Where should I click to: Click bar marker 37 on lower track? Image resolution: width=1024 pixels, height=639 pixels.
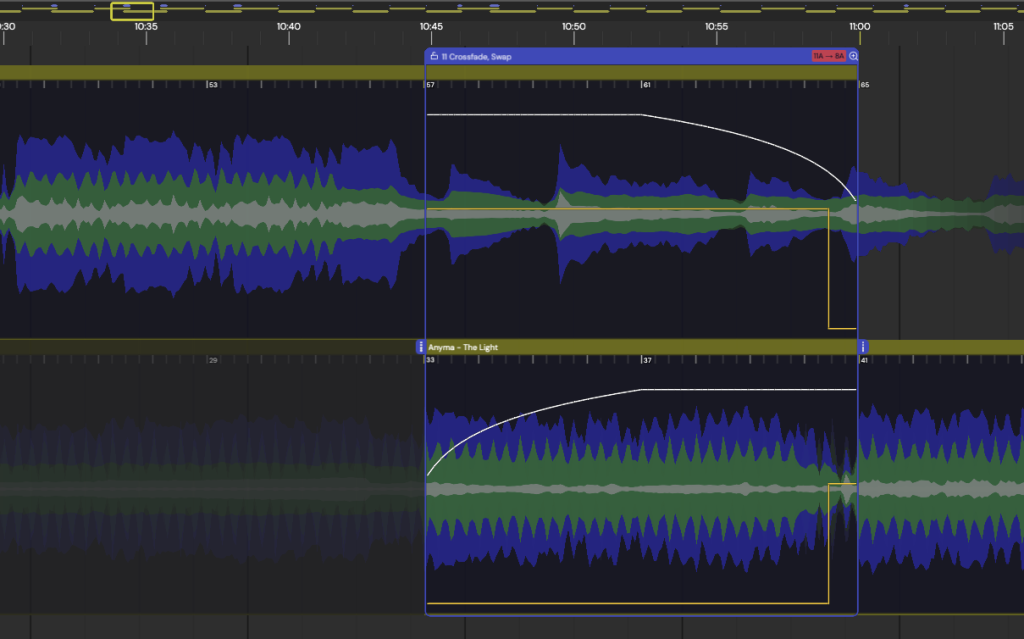point(646,360)
